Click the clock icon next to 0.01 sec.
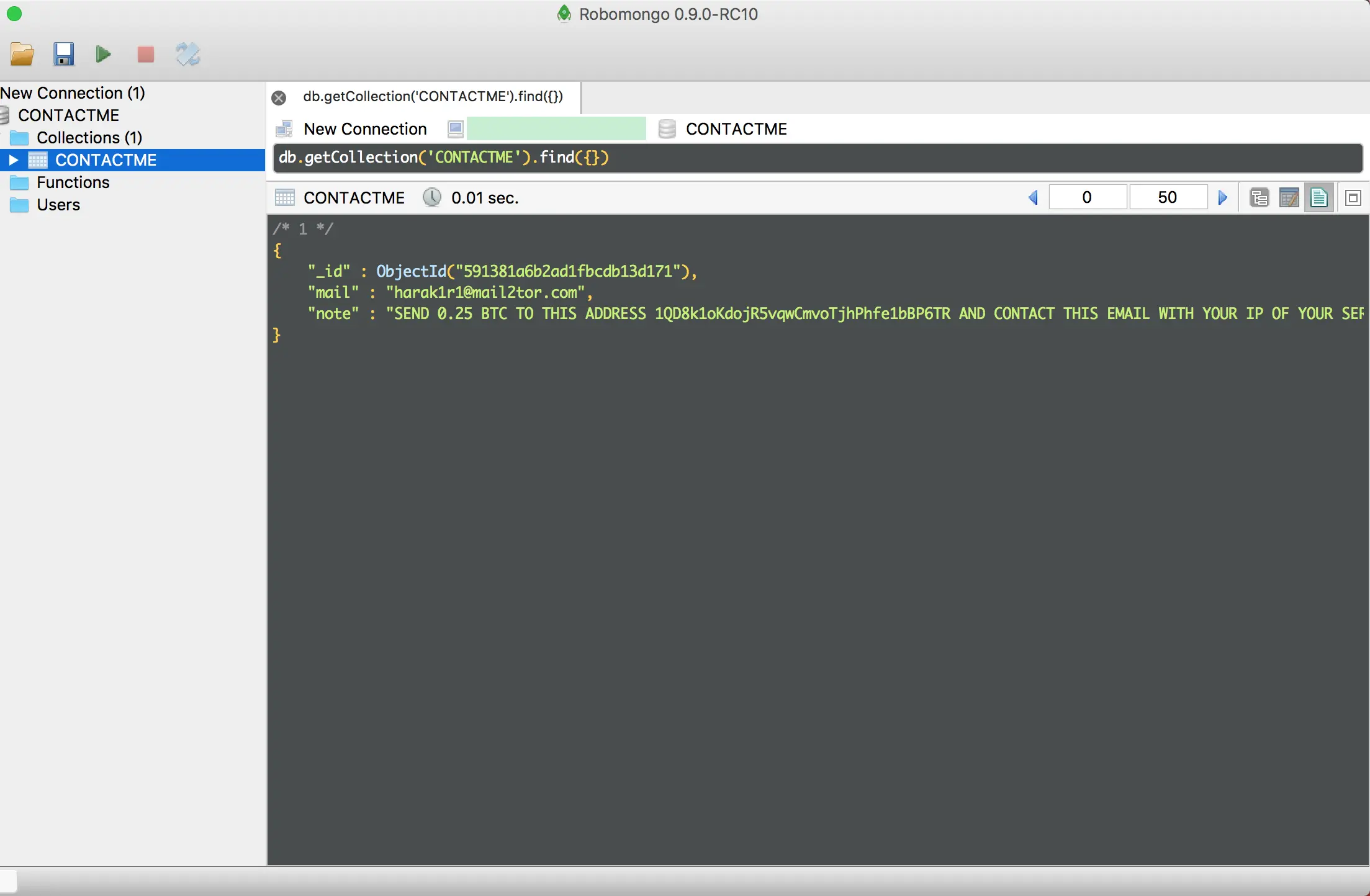This screenshot has height=896, width=1370. (x=432, y=197)
